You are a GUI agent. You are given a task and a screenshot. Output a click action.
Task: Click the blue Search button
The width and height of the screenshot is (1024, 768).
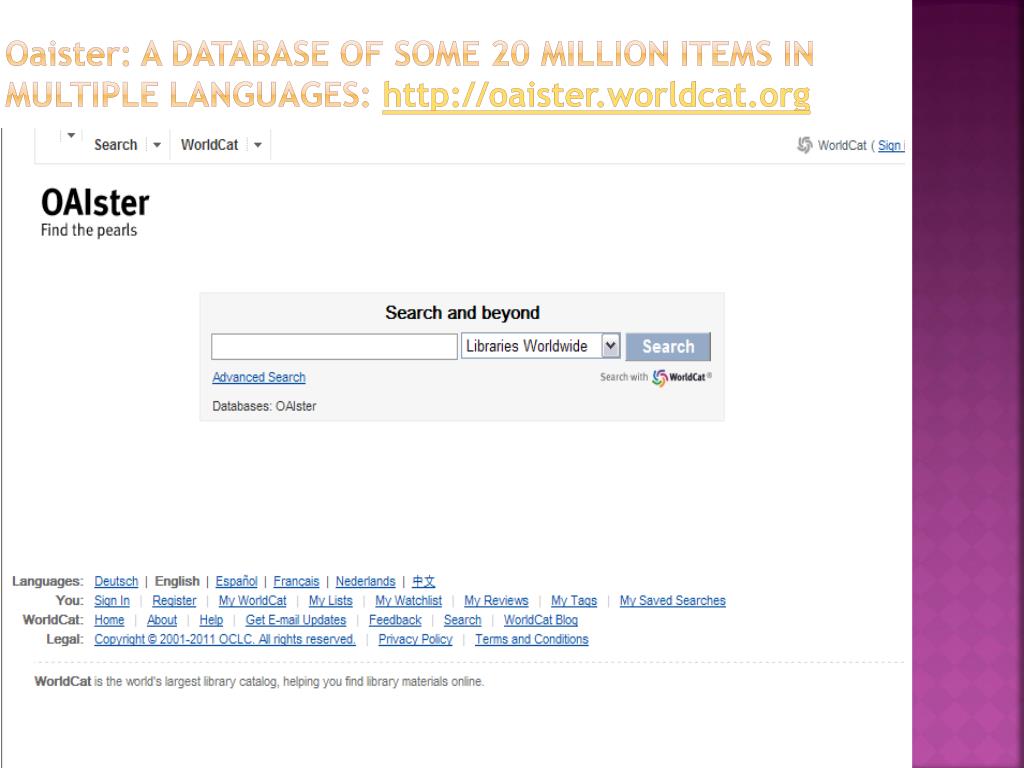coord(667,347)
